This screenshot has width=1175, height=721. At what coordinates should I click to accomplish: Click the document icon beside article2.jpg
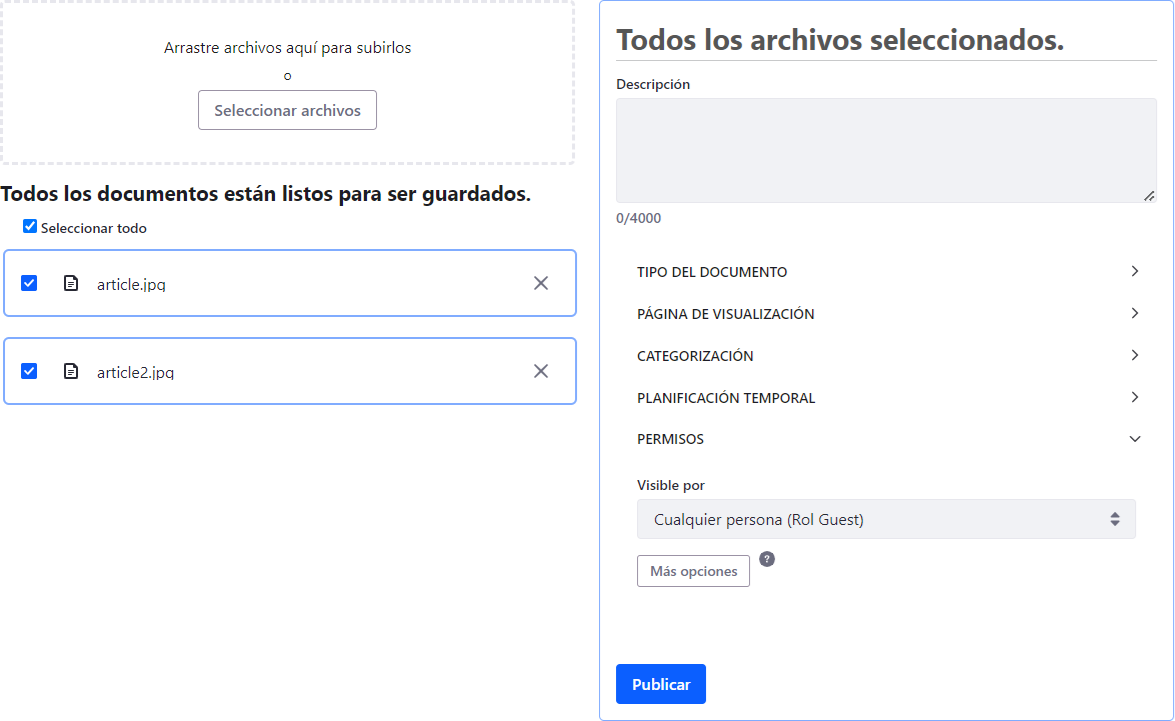(70, 371)
